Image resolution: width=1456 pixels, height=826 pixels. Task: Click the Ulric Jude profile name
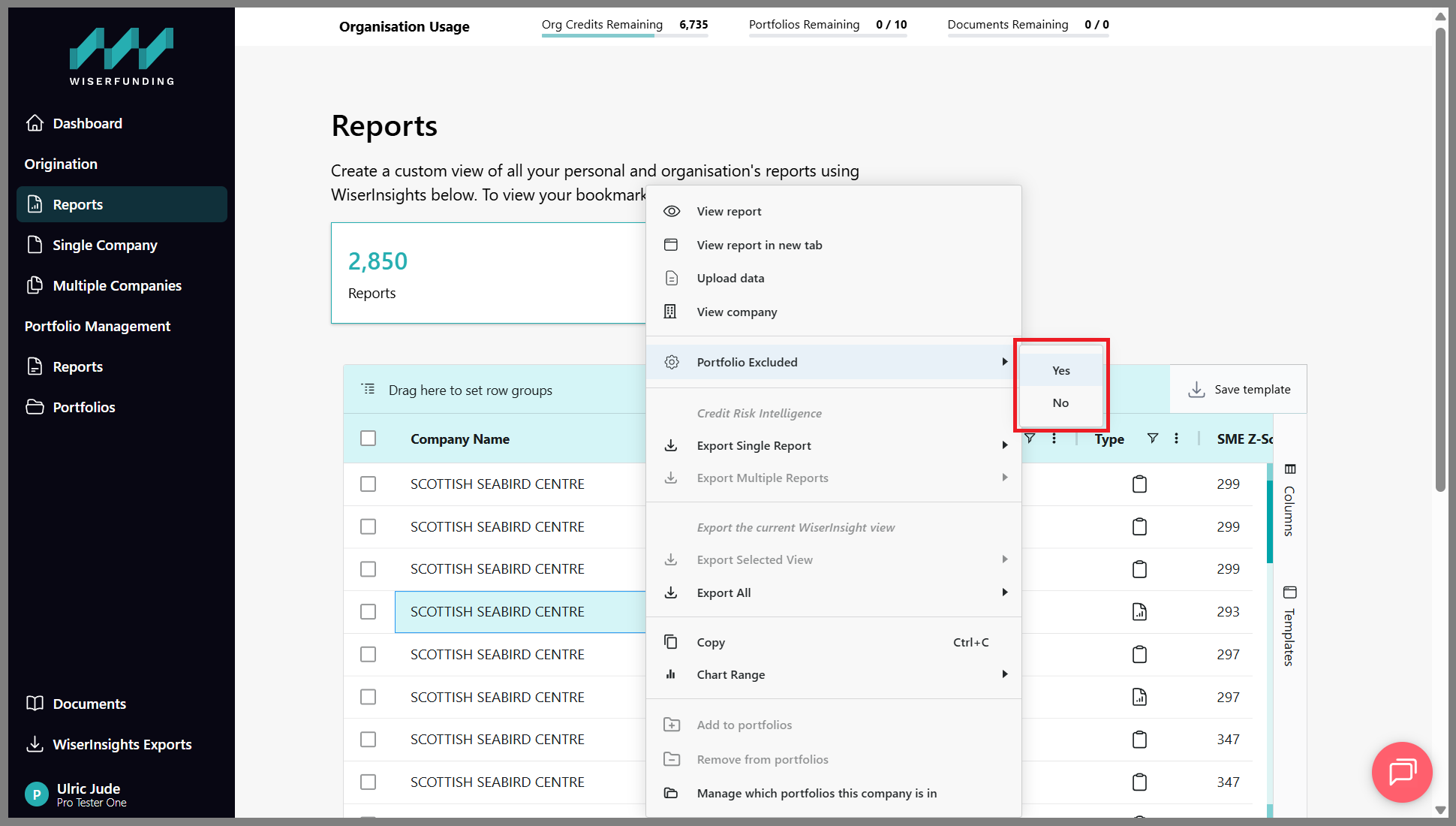pos(89,788)
